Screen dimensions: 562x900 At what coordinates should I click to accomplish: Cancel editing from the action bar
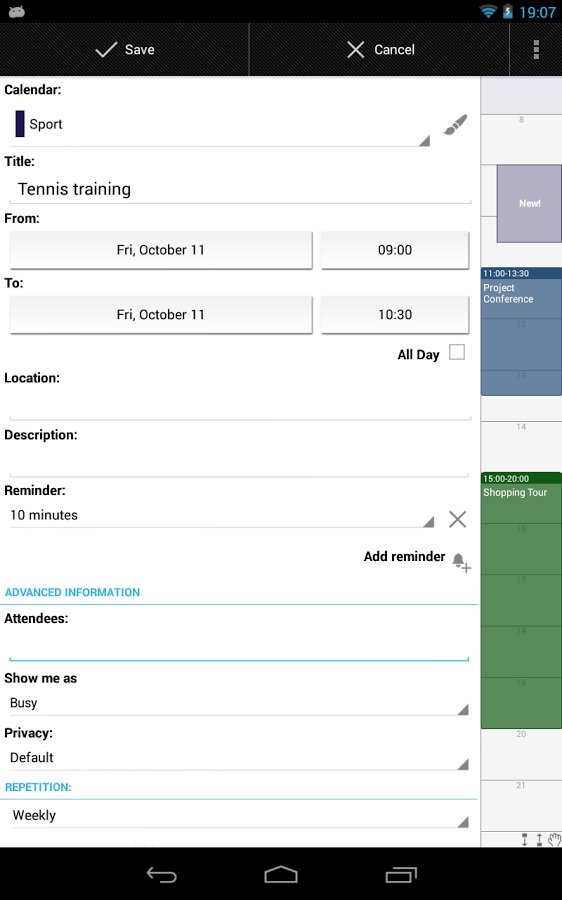pyautogui.click(x=380, y=49)
